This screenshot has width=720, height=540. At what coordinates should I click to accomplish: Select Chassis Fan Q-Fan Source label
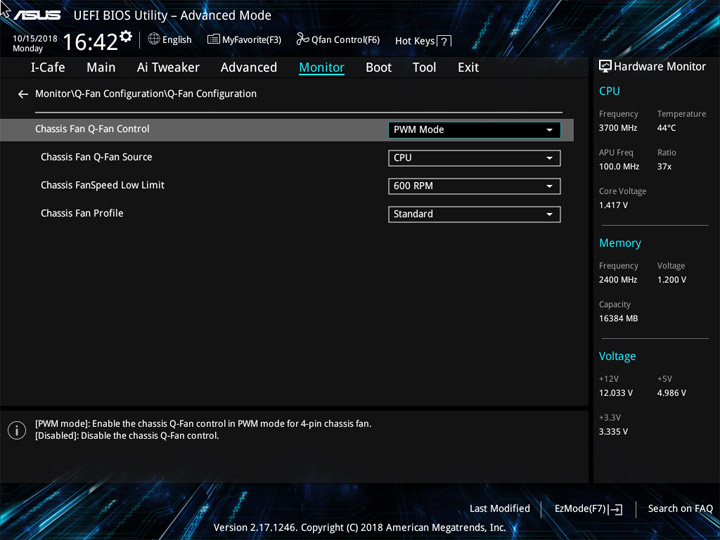[x=96, y=157]
